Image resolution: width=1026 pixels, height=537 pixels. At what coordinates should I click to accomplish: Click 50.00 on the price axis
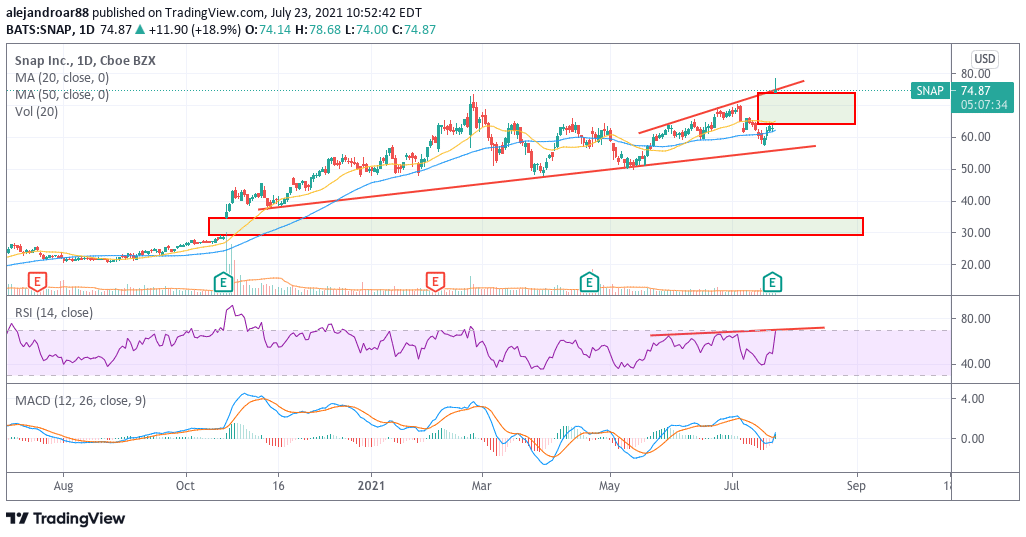pos(975,169)
